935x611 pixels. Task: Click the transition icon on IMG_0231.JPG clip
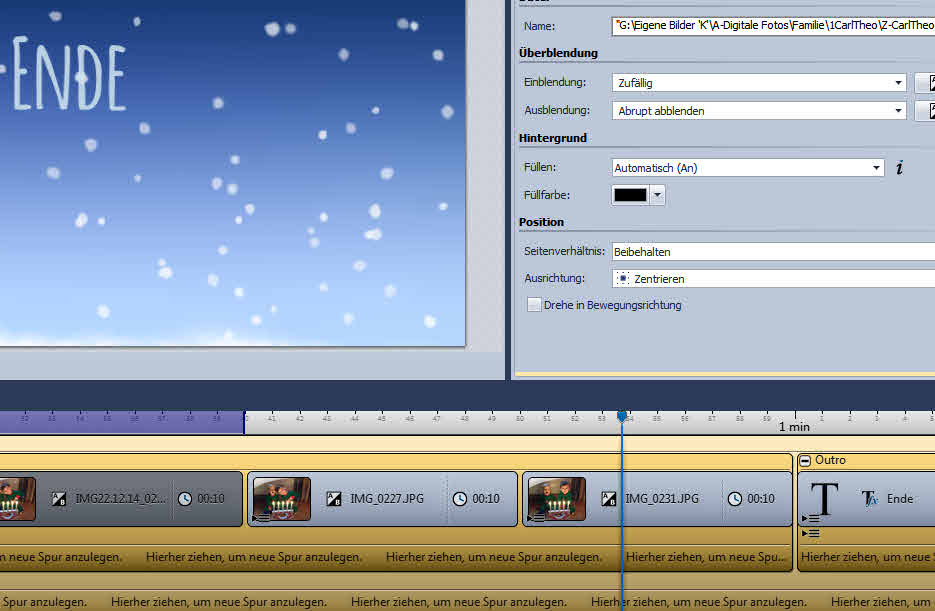click(x=609, y=499)
